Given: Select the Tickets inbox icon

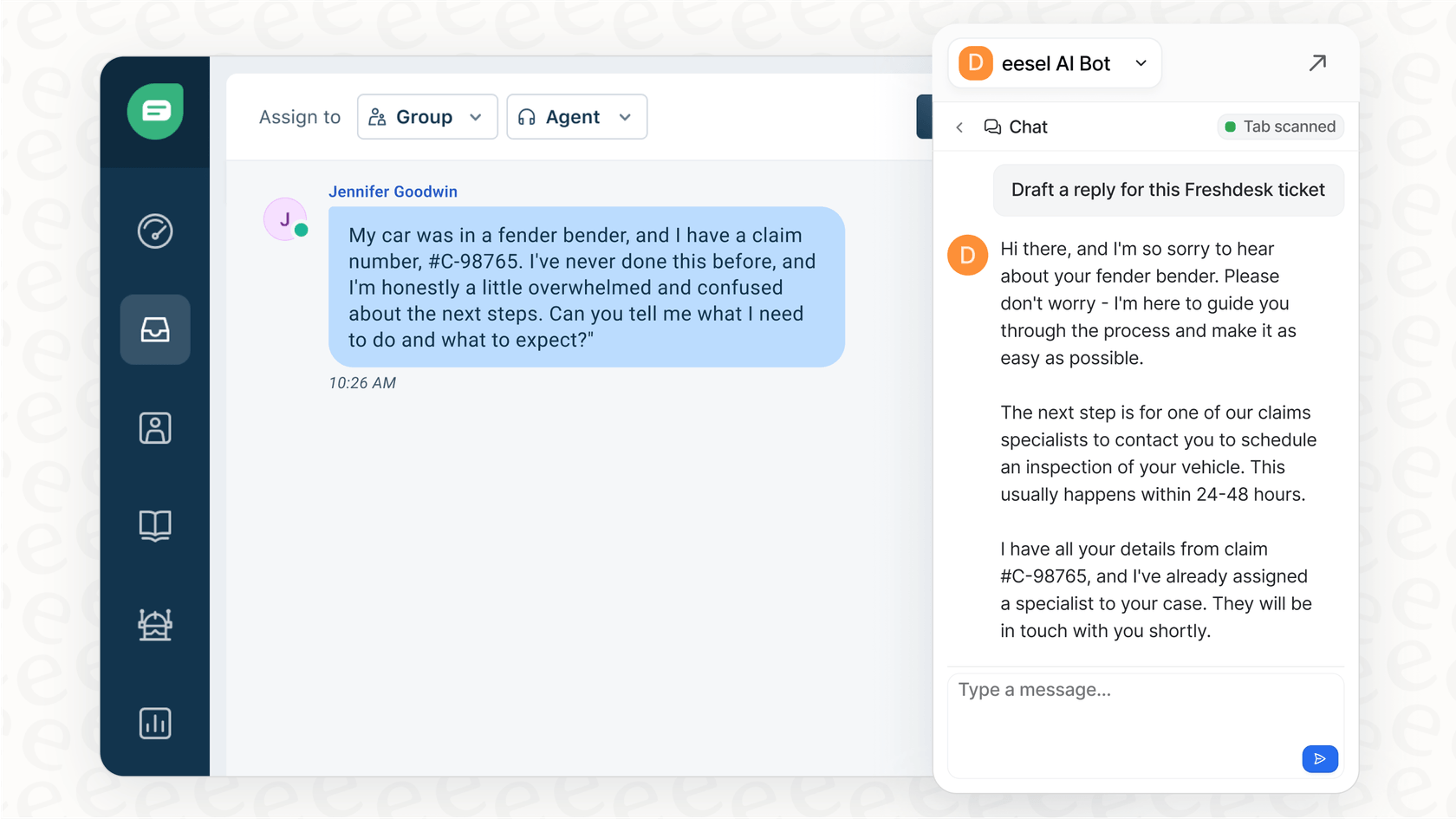Looking at the screenshot, I should click(155, 329).
